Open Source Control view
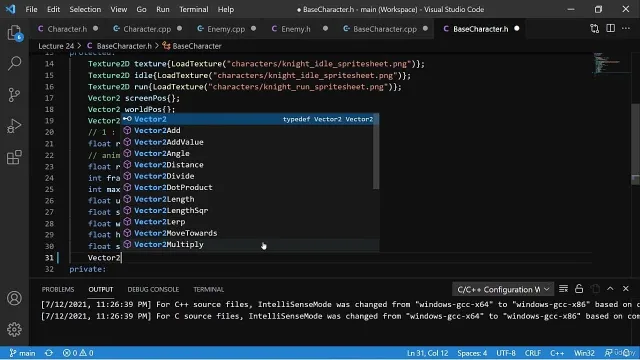This screenshot has width=640, height=360. [14, 95]
